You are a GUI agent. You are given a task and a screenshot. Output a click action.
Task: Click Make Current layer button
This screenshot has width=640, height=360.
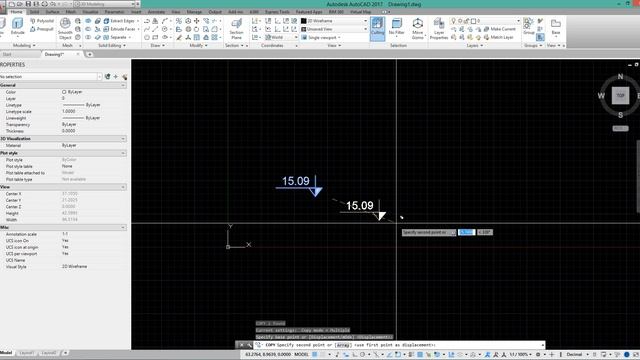pos(500,29)
